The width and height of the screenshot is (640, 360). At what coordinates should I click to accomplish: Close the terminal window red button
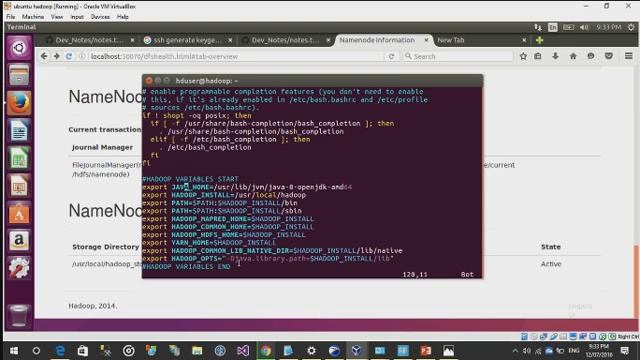(x=149, y=81)
